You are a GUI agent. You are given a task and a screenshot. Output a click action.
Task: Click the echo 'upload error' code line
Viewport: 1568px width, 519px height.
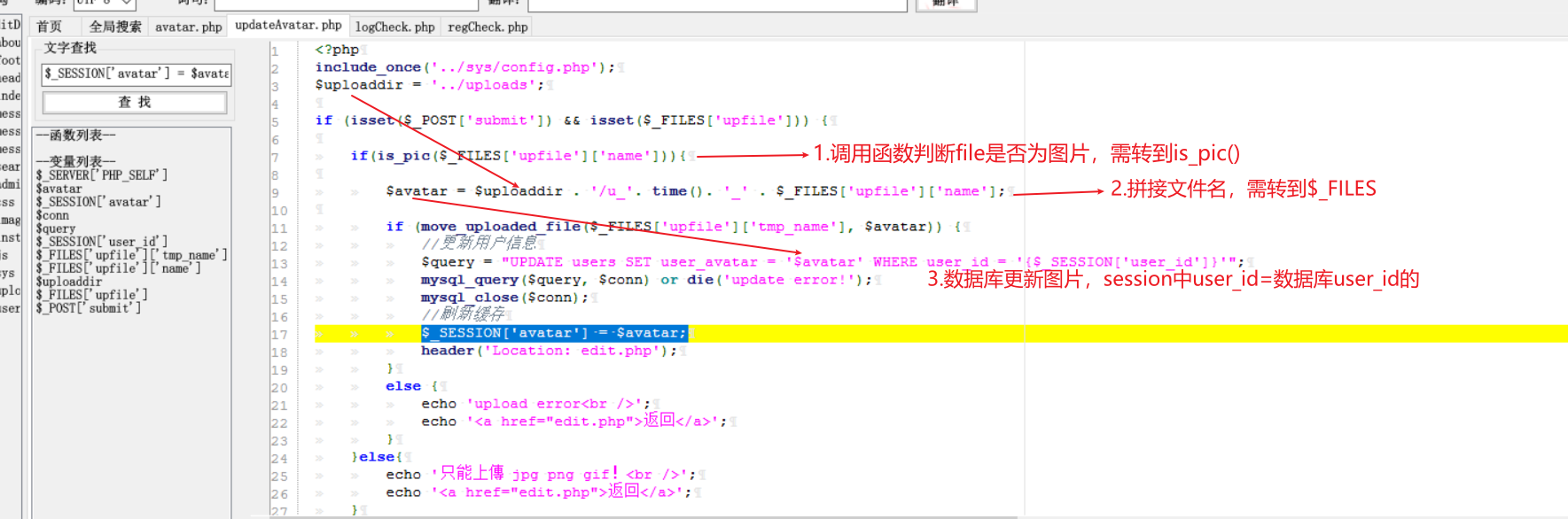(535, 404)
